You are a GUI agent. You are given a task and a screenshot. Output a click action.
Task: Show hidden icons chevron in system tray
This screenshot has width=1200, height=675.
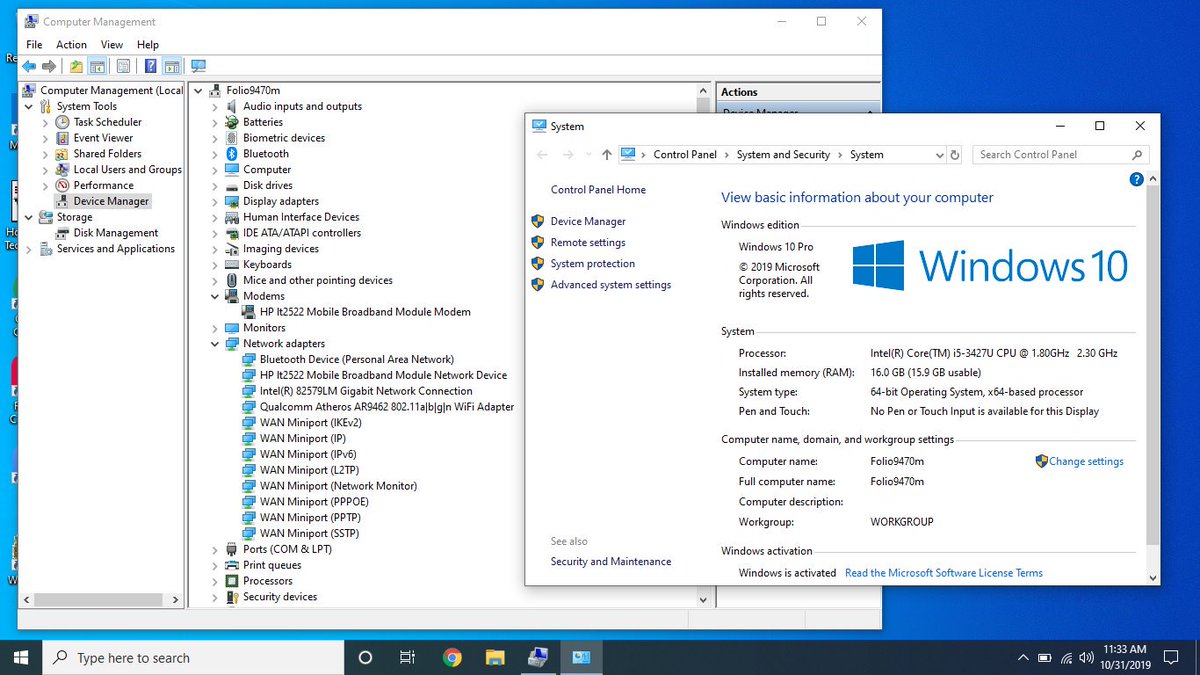point(1022,657)
